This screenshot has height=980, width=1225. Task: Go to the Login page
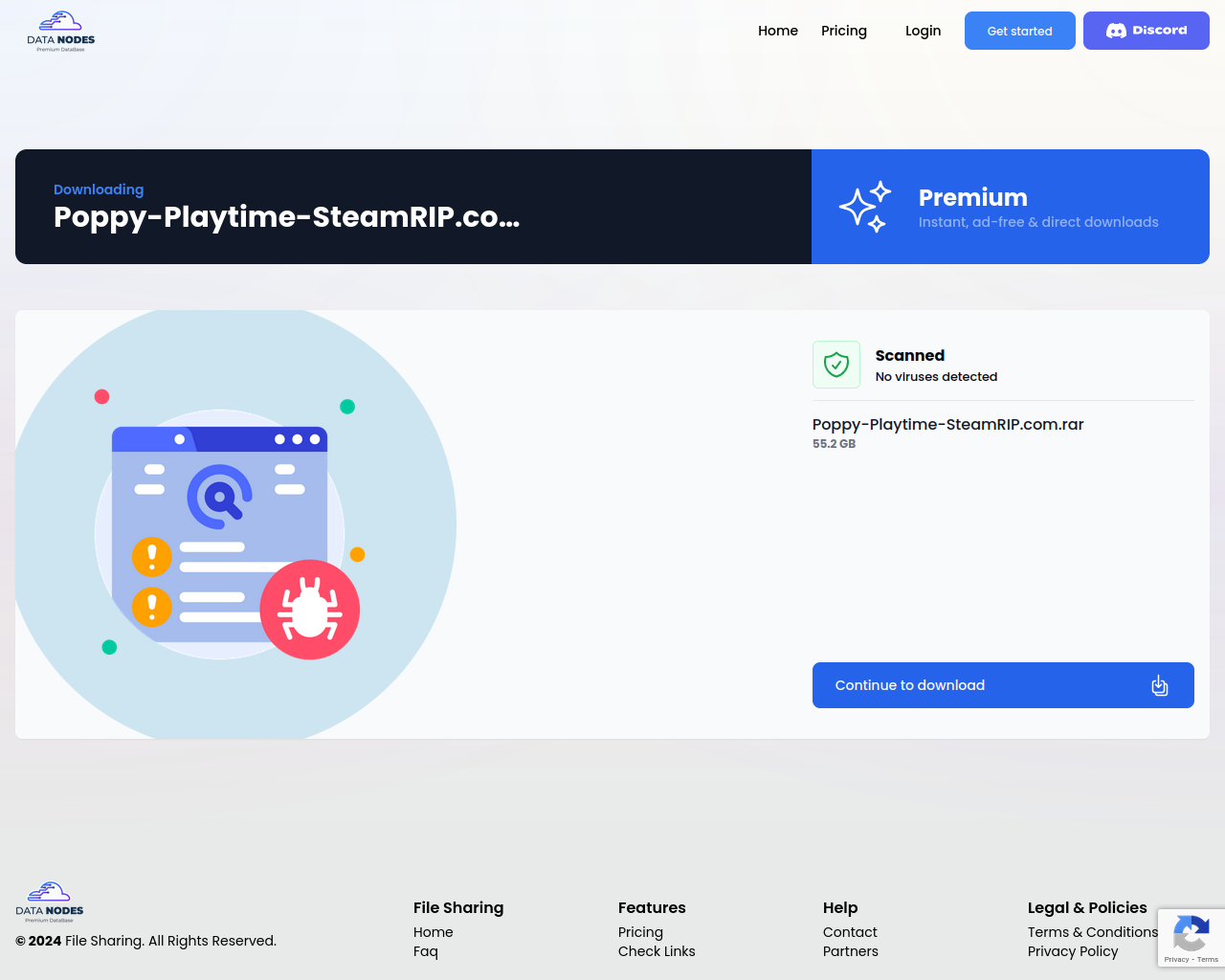pyautogui.click(x=923, y=31)
